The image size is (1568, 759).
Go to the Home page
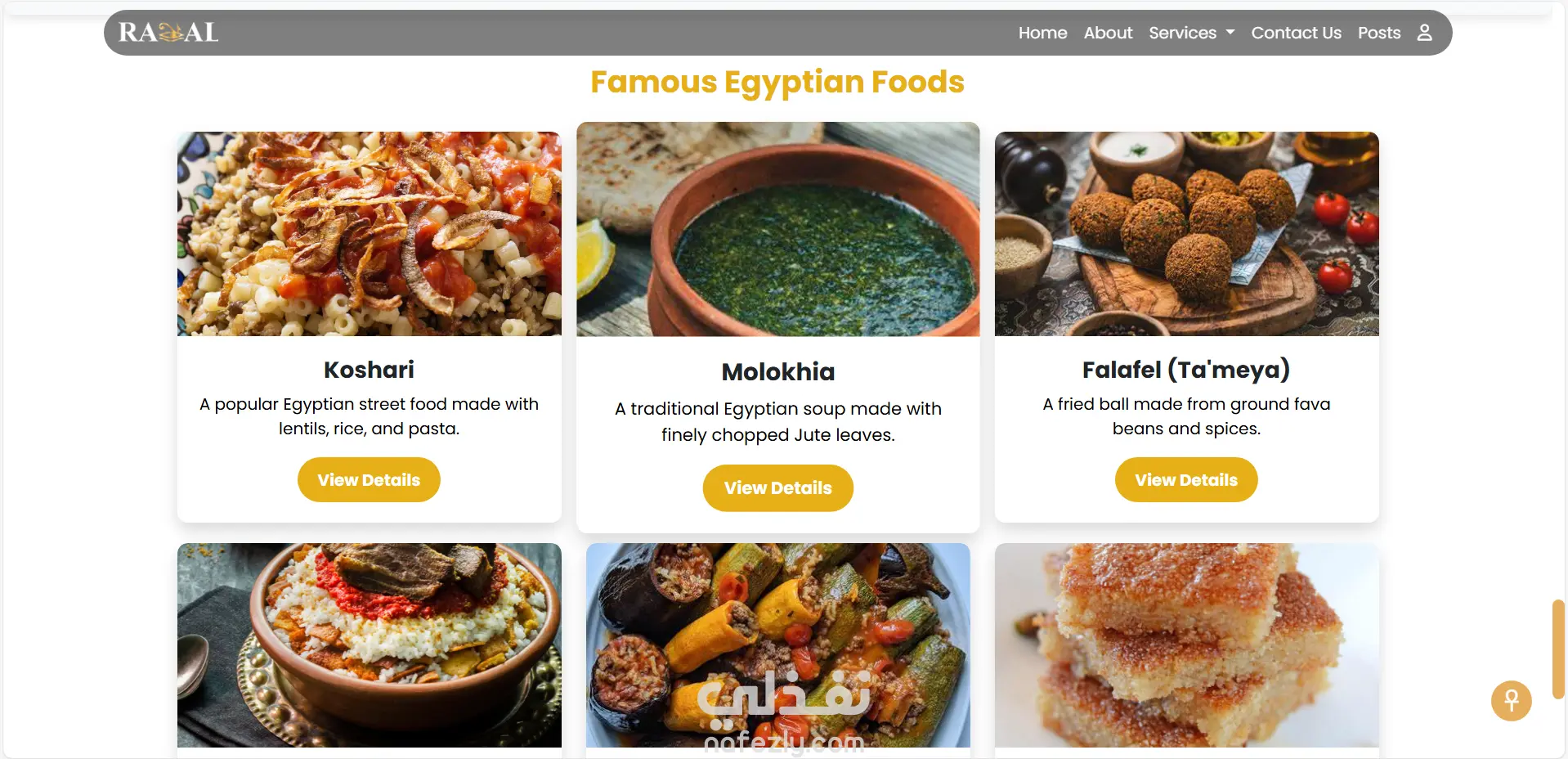pos(1042,33)
